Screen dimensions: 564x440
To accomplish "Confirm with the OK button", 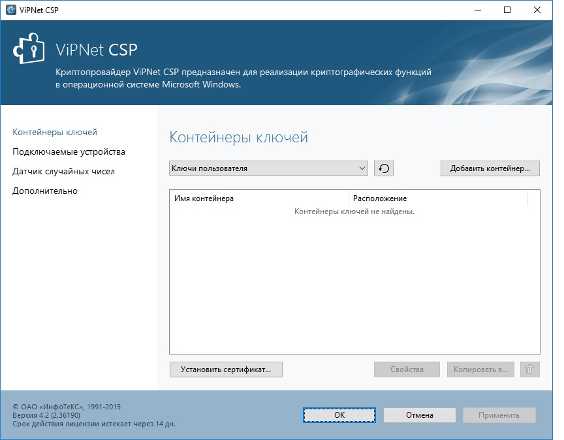I will click(339, 415).
